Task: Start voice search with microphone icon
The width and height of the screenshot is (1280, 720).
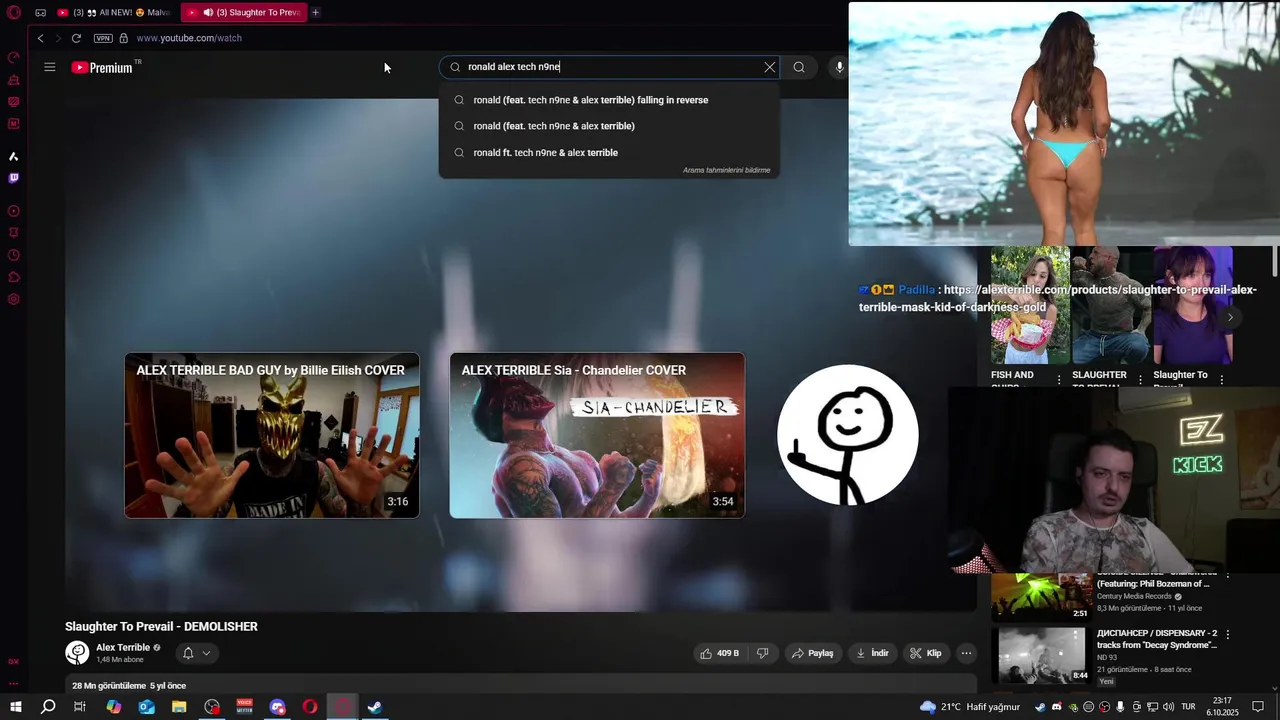Action: [x=839, y=67]
